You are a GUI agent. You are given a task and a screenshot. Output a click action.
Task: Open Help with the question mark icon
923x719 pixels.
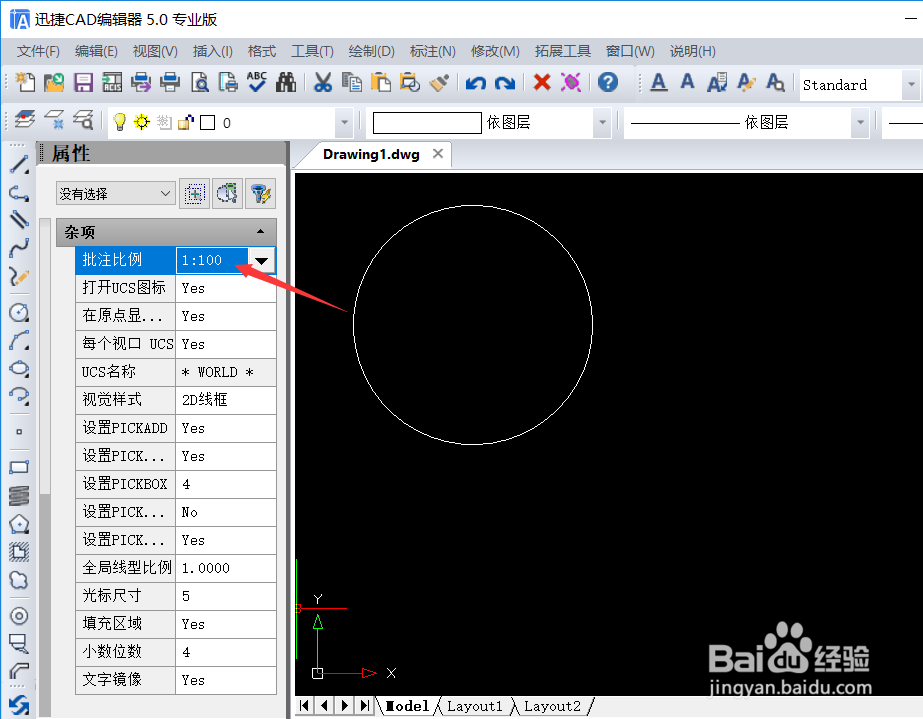pos(608,82)
